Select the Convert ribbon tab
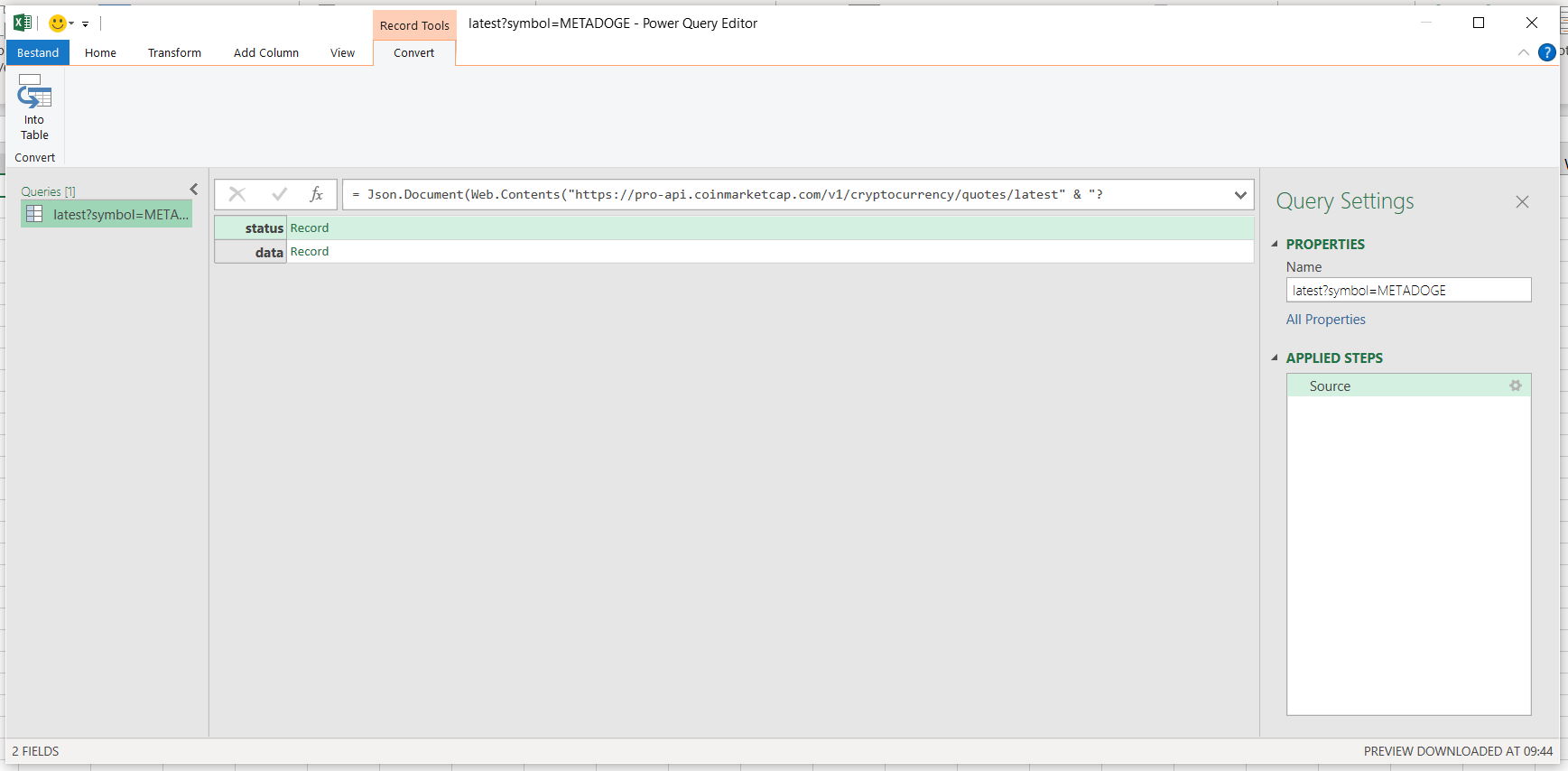This screenshot has width=1568, height=771. coord(413,52)
